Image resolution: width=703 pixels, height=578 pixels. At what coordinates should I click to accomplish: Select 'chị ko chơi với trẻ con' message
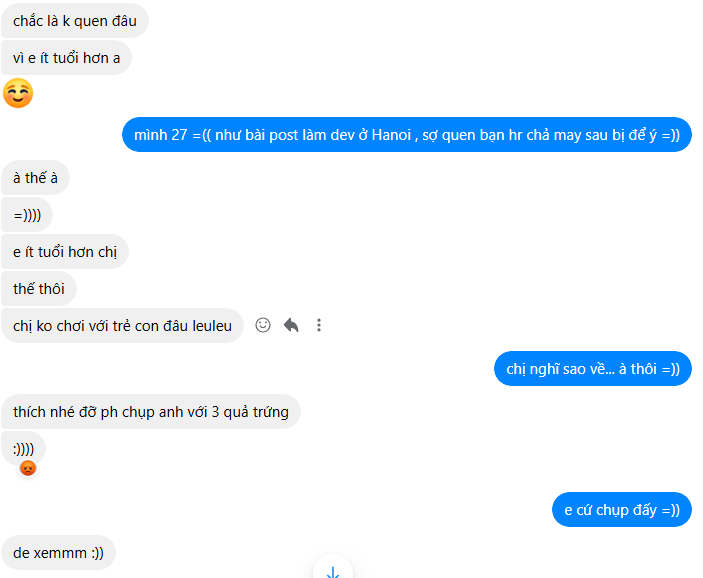tap(122, 326)
